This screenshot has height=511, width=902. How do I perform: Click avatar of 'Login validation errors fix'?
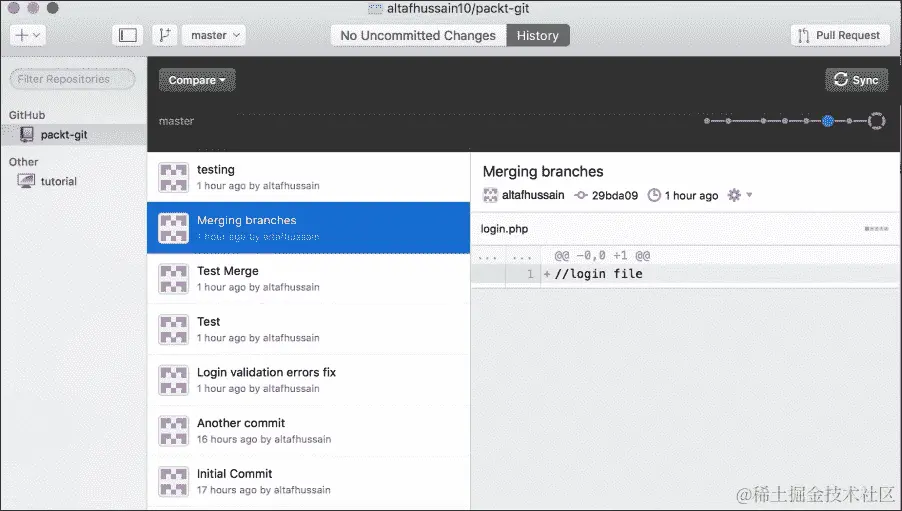[x=174, y=380]
